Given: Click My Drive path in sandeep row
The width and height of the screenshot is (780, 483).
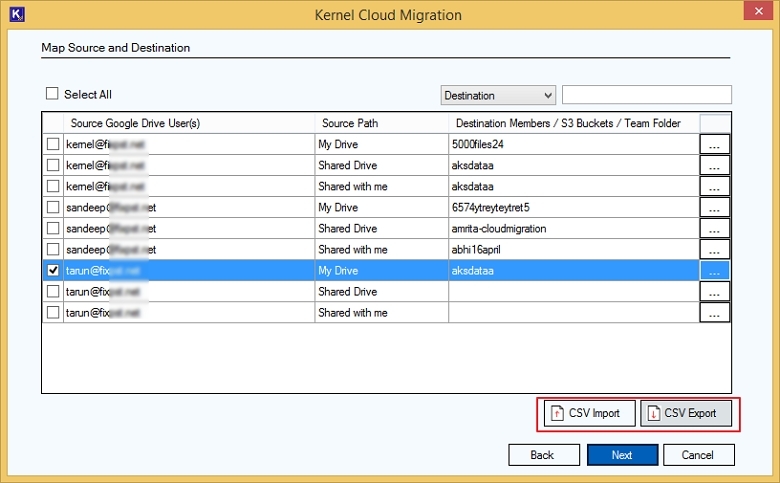Looking at the screenshot, I should click(x=382, y=207).
